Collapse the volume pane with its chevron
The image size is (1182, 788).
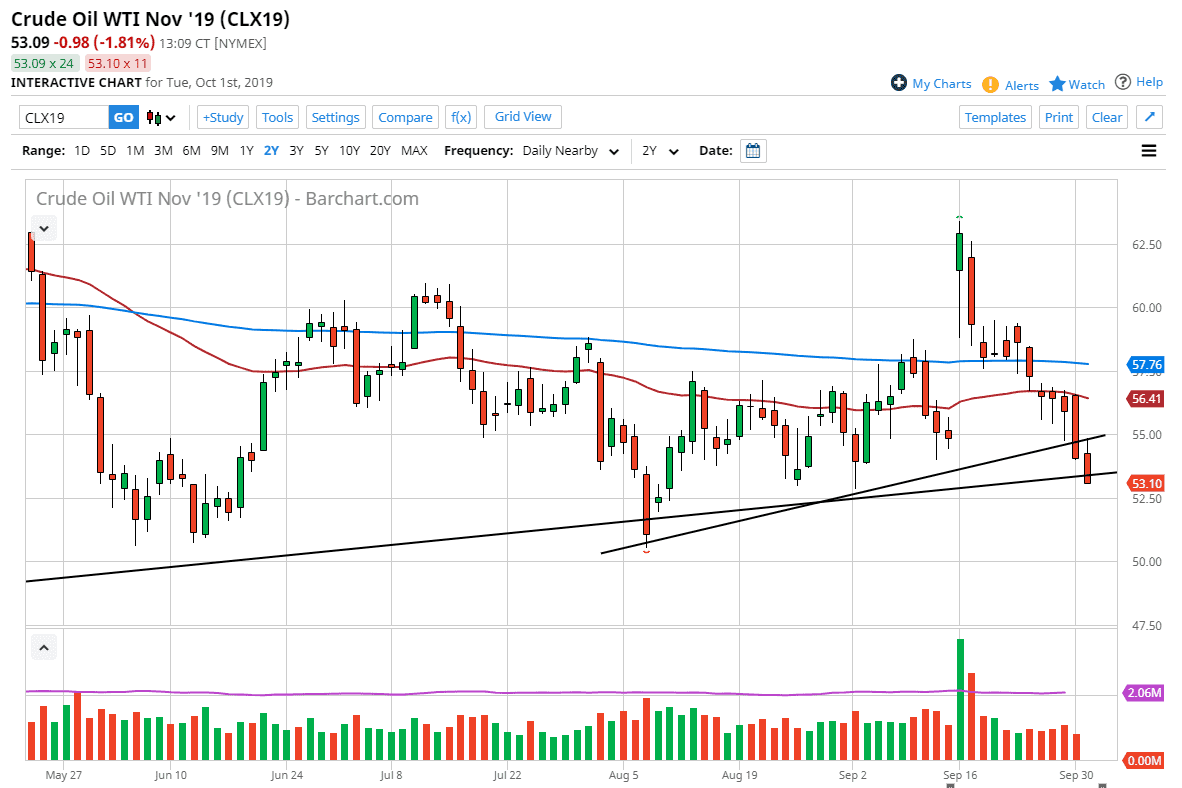point(43,648)
